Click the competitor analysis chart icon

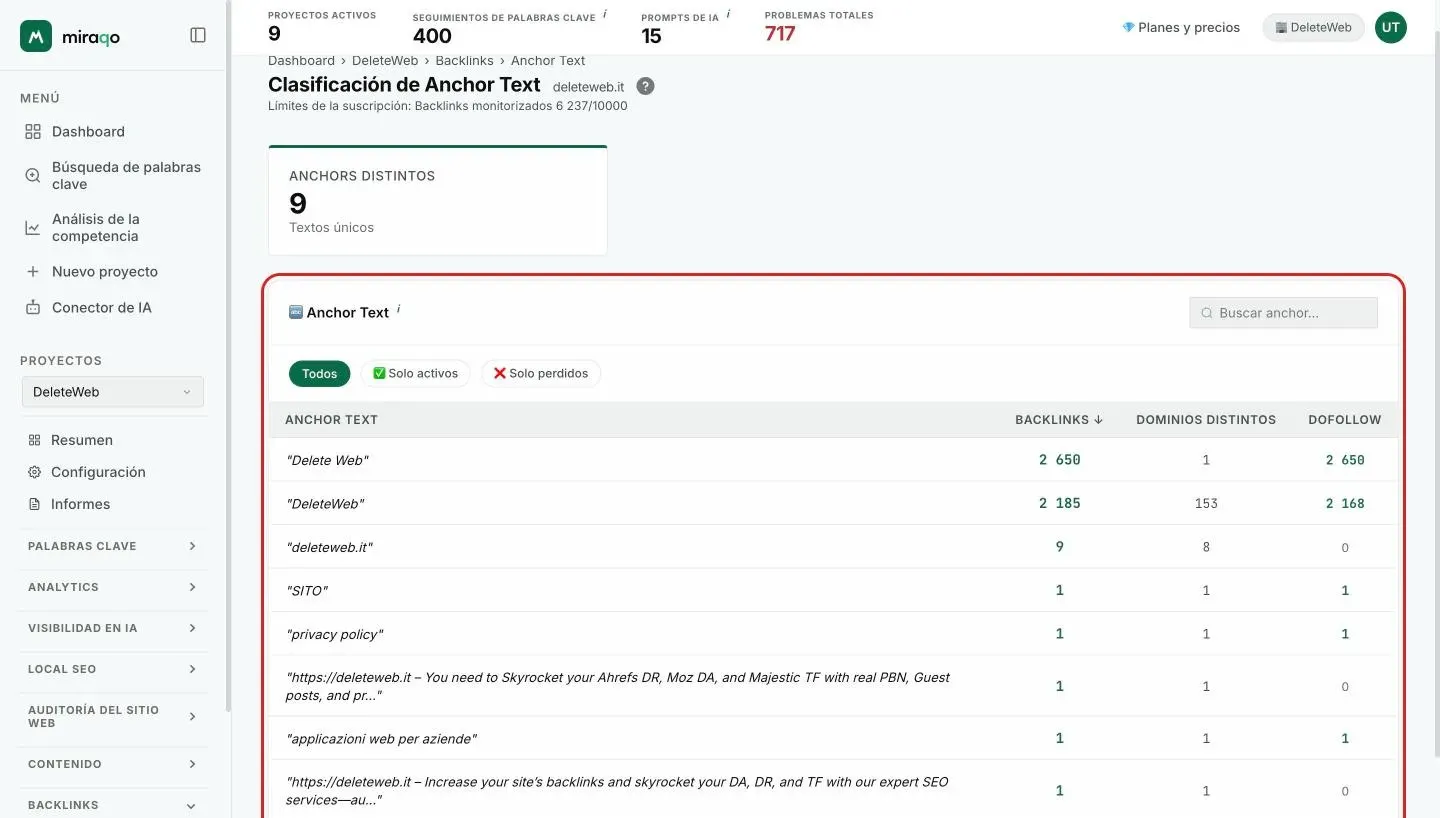click(x=33, y=228)
